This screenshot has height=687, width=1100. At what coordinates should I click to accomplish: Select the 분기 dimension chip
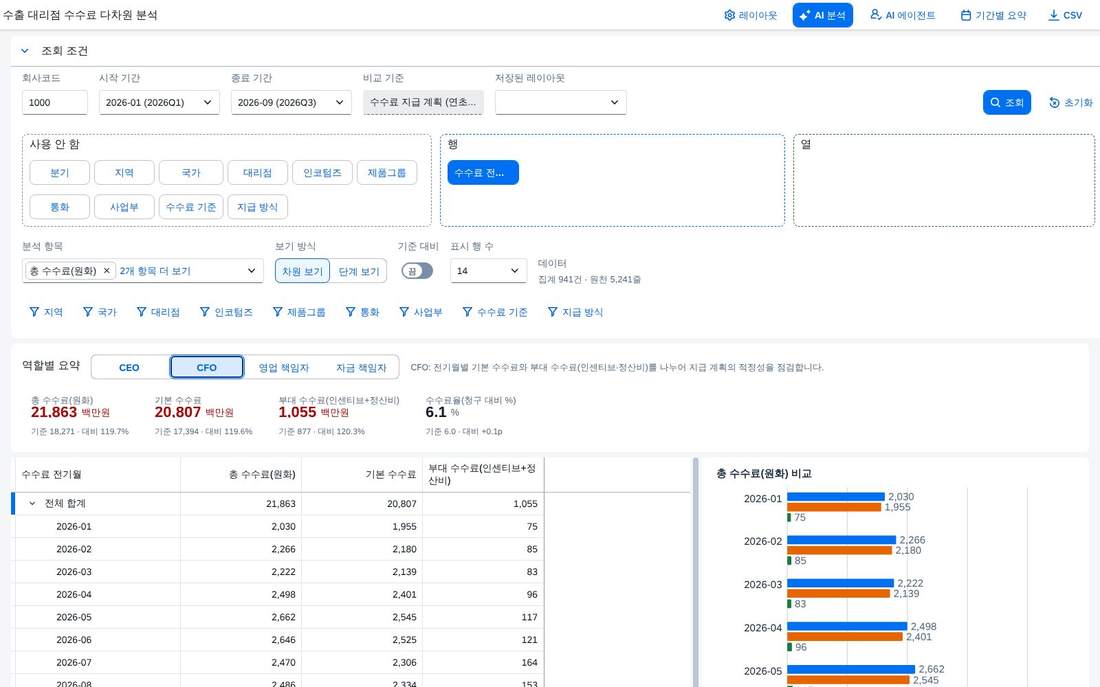pyautogui.click(x=60, y=173)
